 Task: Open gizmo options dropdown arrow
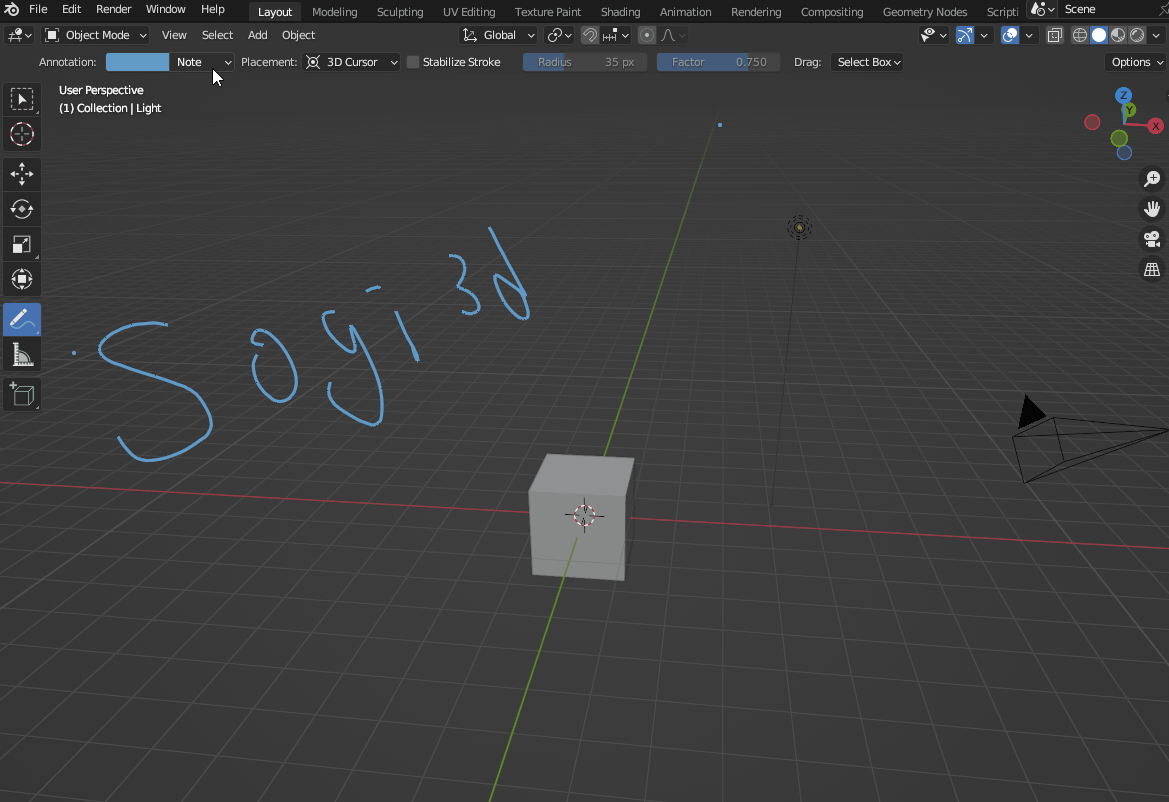pos(983,35)
